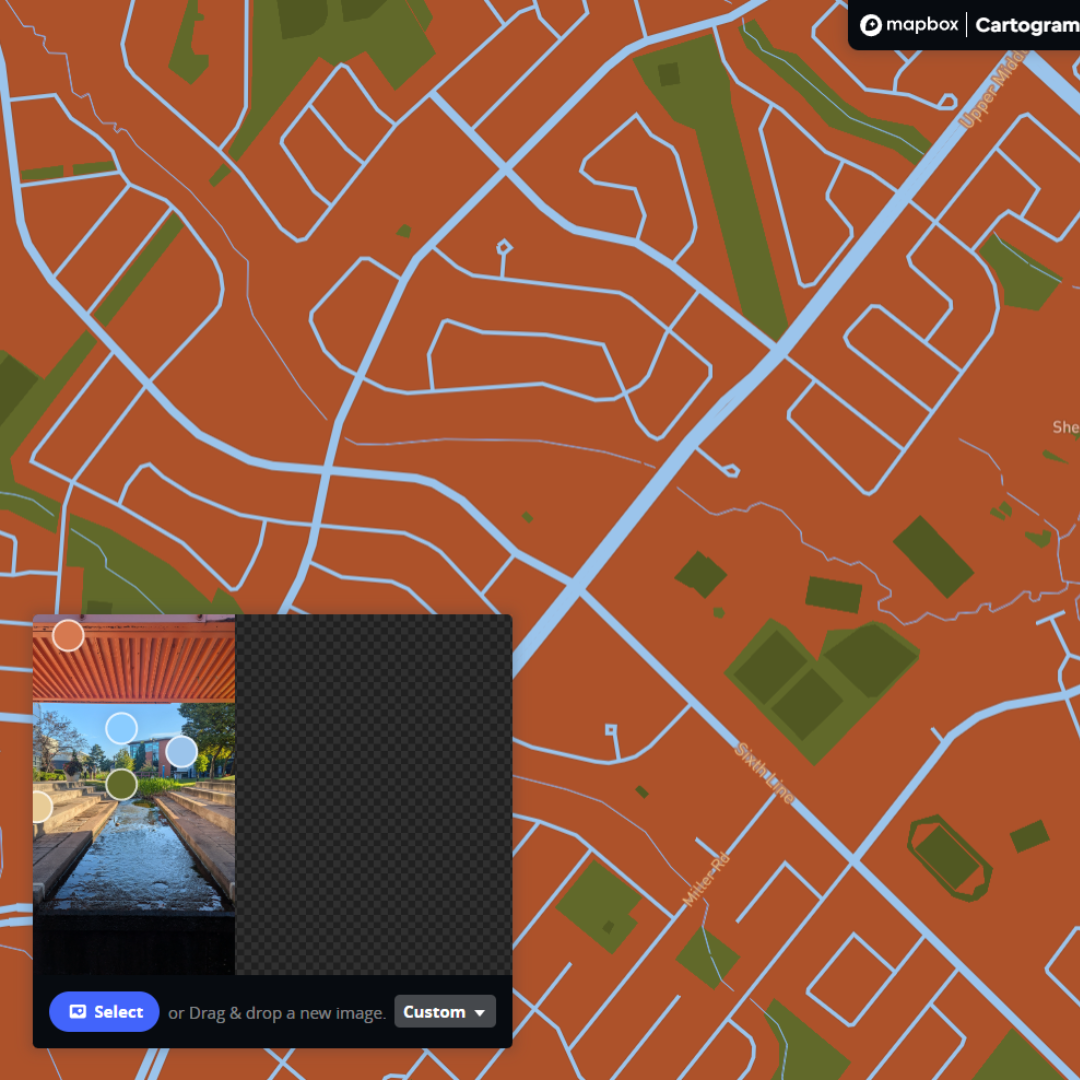This screenshot has height=1080, width=1080.
Task: Click the Miller Rd street label
Action: pos(707,880)
